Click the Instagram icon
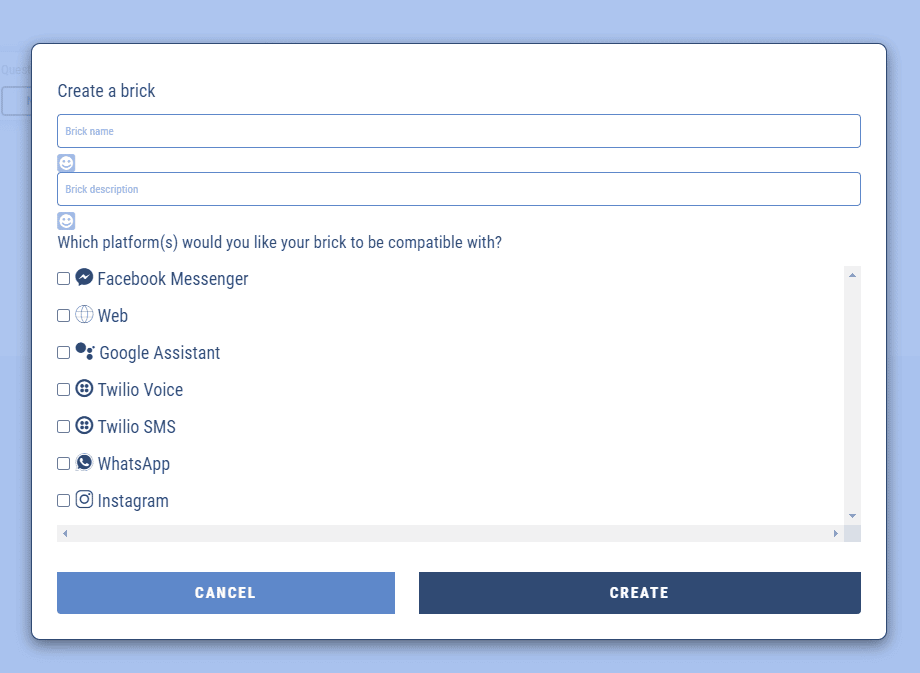This screenshot has width=920, height=673. (x=84, y=500)
